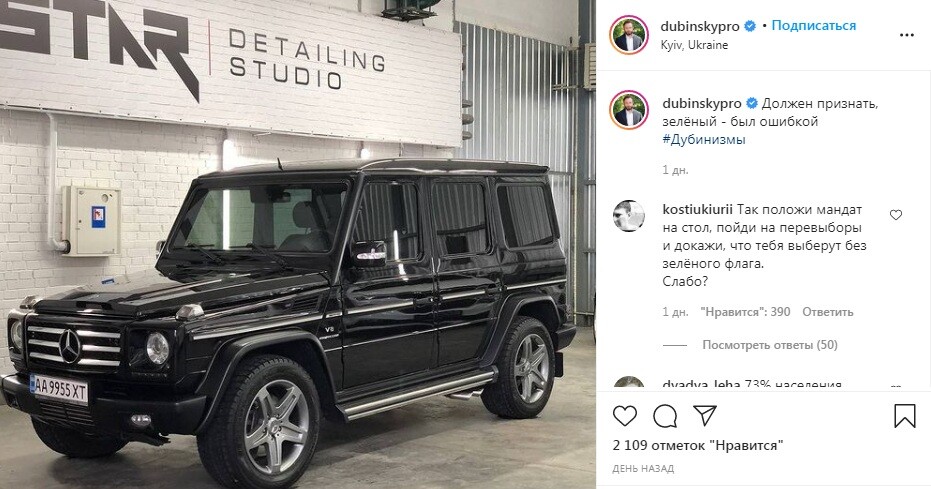The image size is (931, 489).
Task: Share the post via the paper plane icon
Action: pos(705,415)
